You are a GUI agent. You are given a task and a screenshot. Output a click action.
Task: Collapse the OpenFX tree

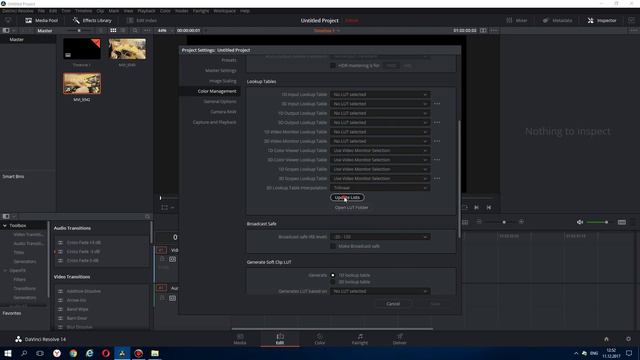click(x=5, y=270)
